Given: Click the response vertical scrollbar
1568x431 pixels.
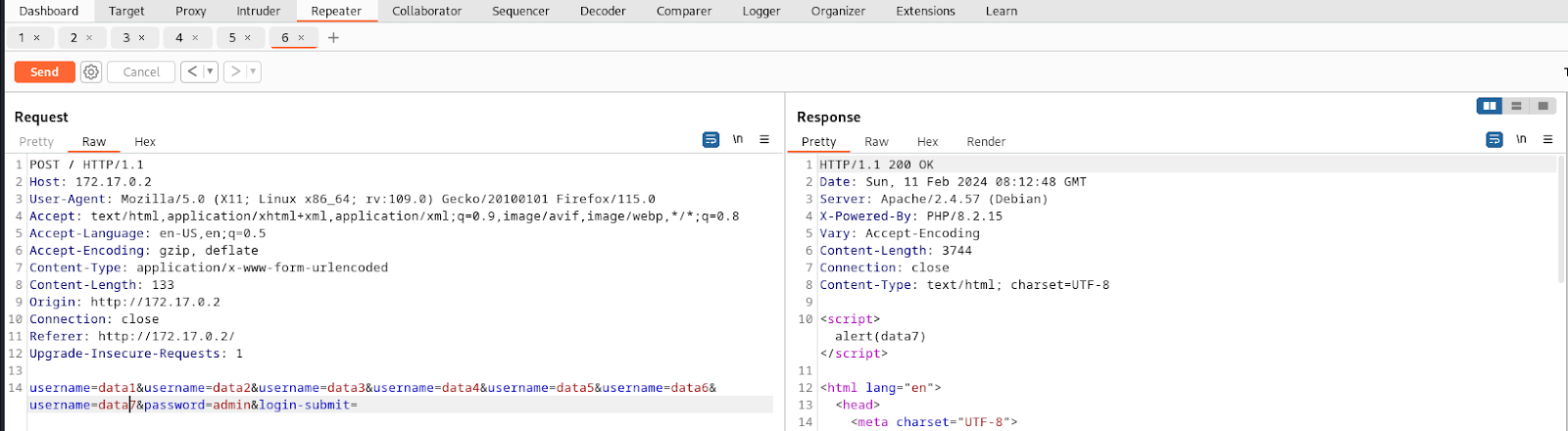Looking at the screenshot, I should coord(1562,220).
